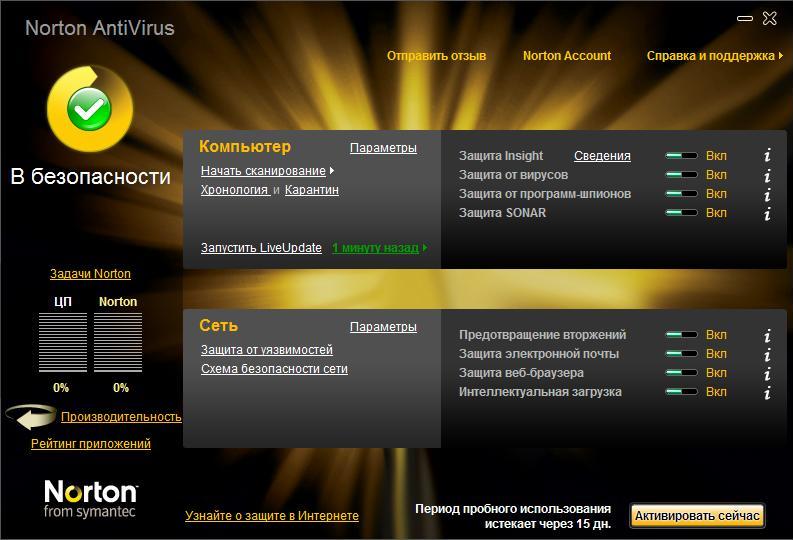Open info icon for Защита от программ-шпионов
The height and width of the screenshot is (540, 793).
click(767, 194)
